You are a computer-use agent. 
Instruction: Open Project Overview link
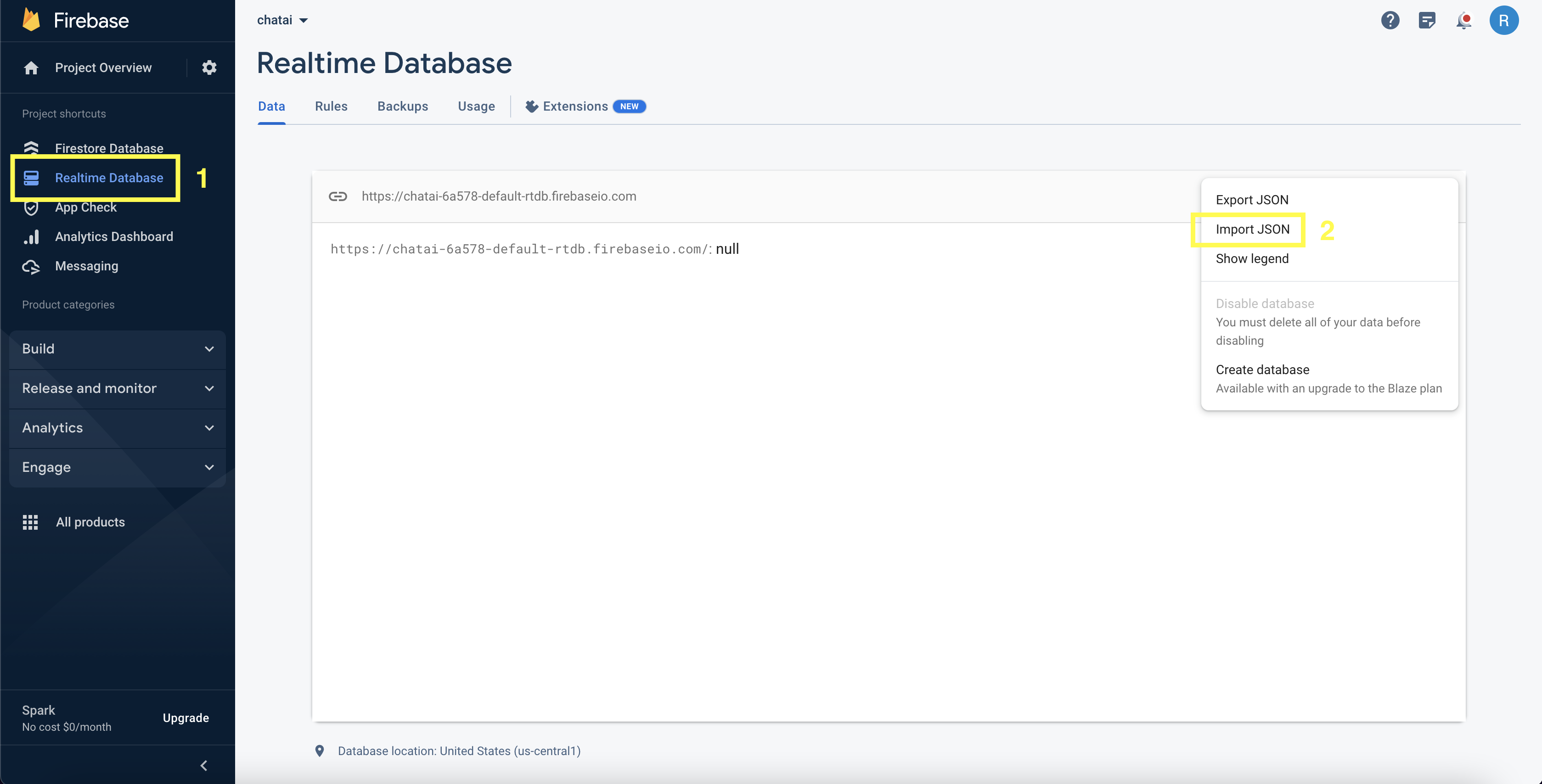click(x=103, y=67)
